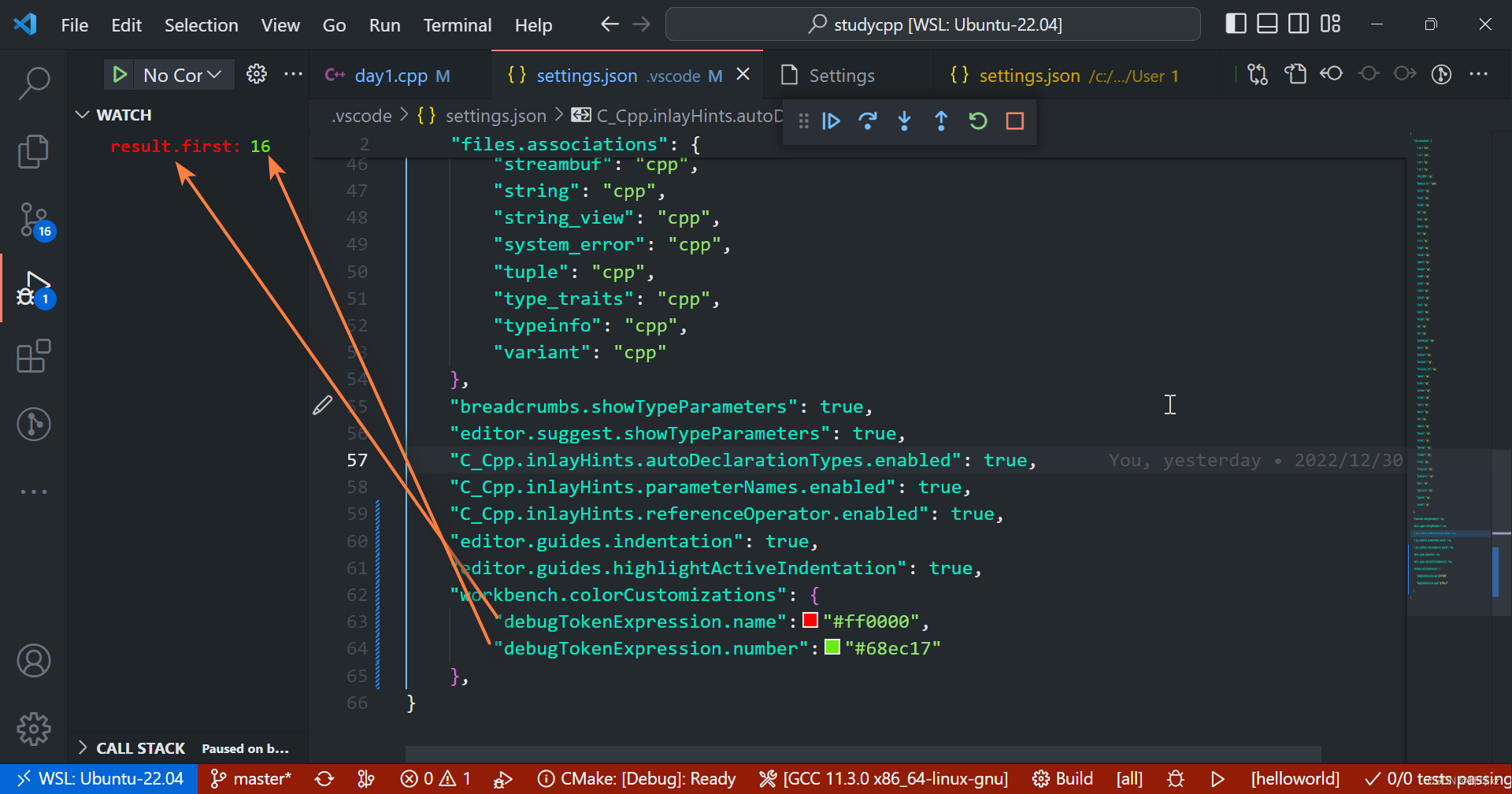The image size is (1512, 794).
Task: Switch to User settings.json tab
Action: click(1077, 76)
